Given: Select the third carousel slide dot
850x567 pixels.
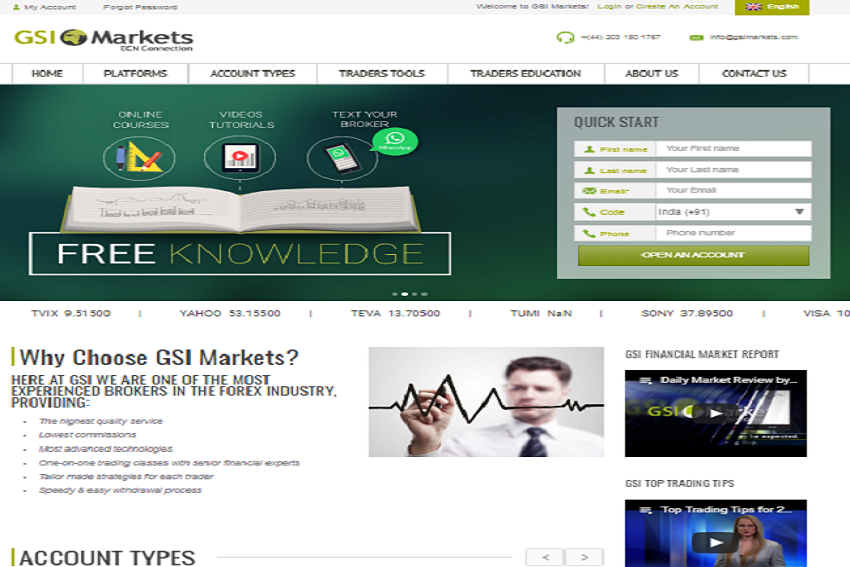Looking at the screenshot, I should click(415, 294).
